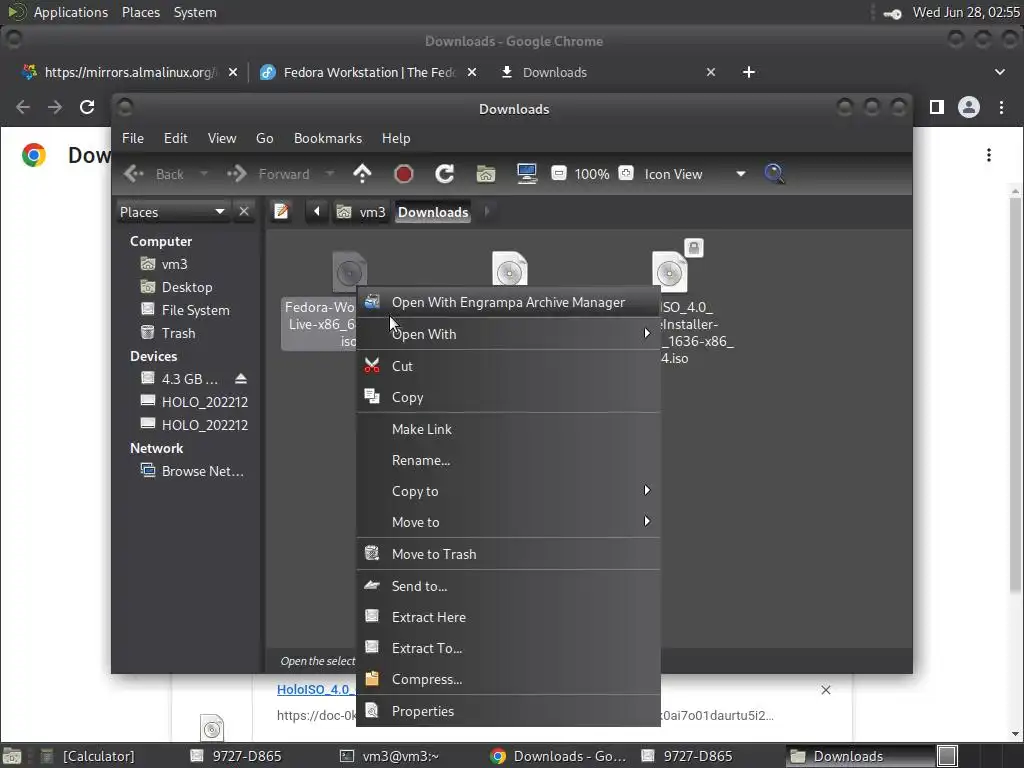
Task: Choose Properties in context menu
Action: tap(508, 711)
